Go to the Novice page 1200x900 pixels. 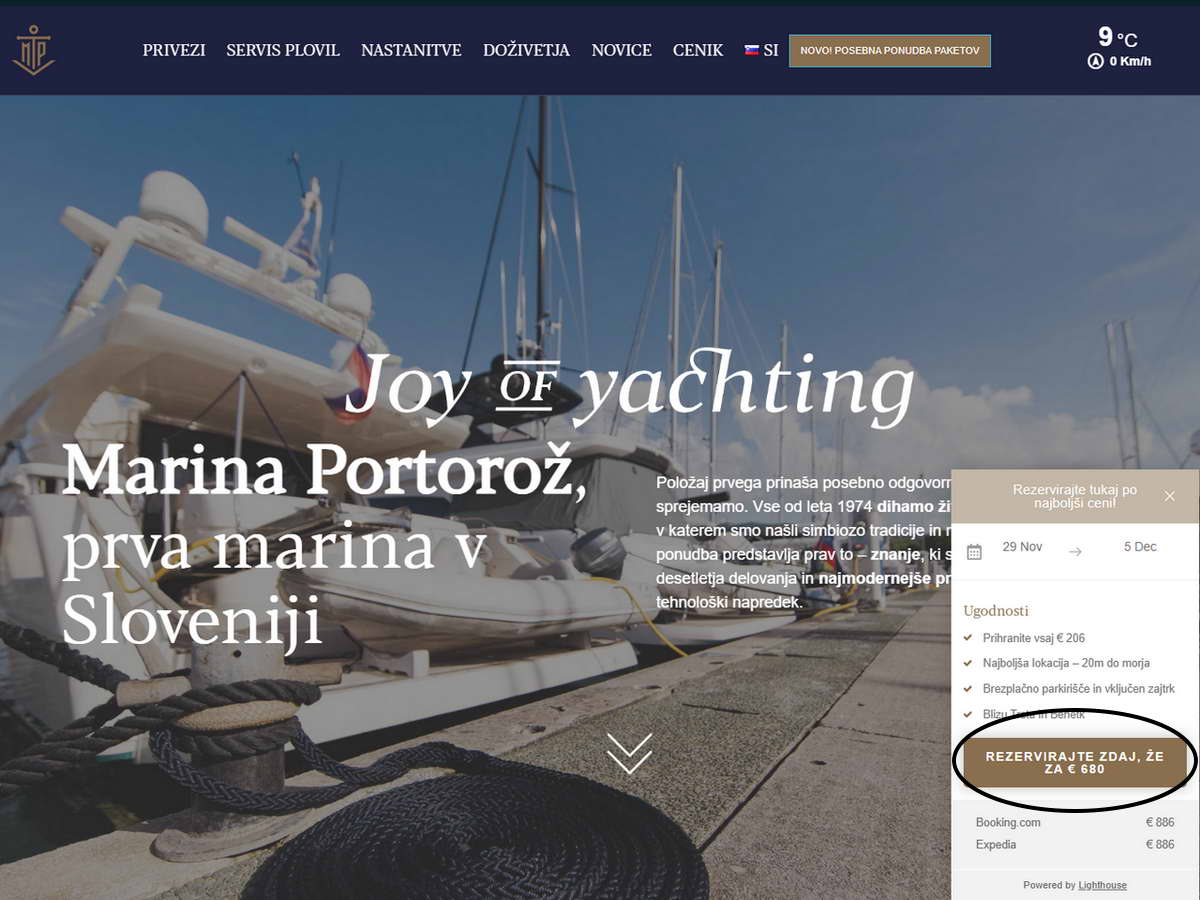click(621, 50)
